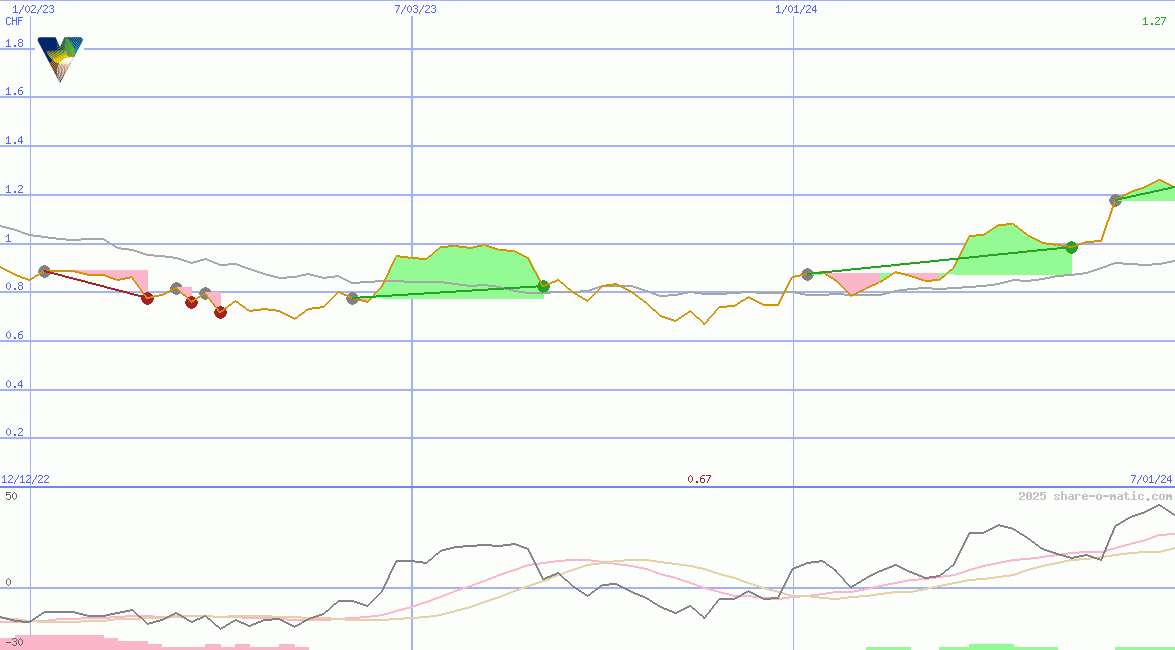Click the 0.67 low value marker
The width and height of the screenshot is (1175, 650).
tap(699, 478)
